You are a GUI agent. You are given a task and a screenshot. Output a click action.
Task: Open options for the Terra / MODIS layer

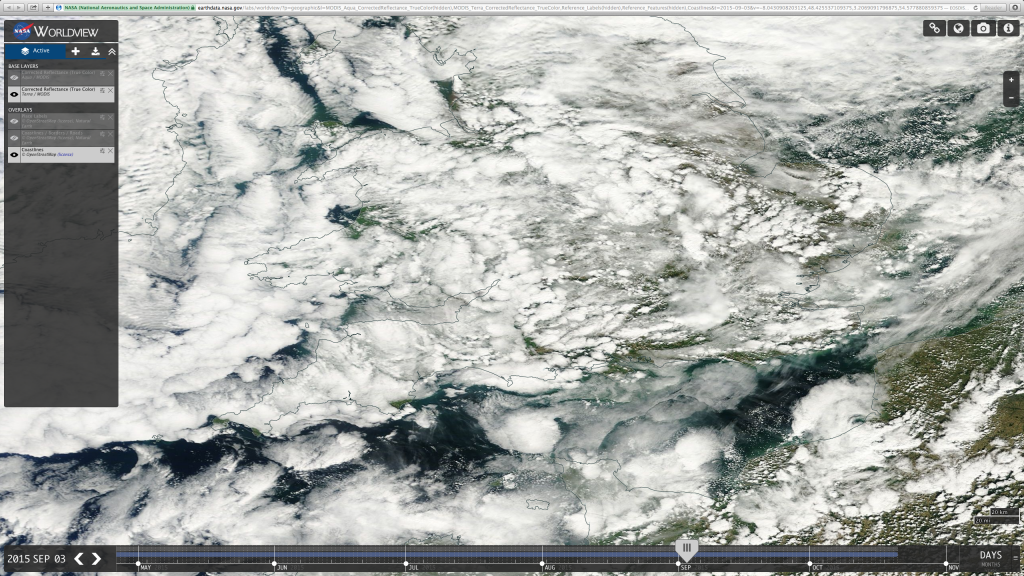[103, 91]
